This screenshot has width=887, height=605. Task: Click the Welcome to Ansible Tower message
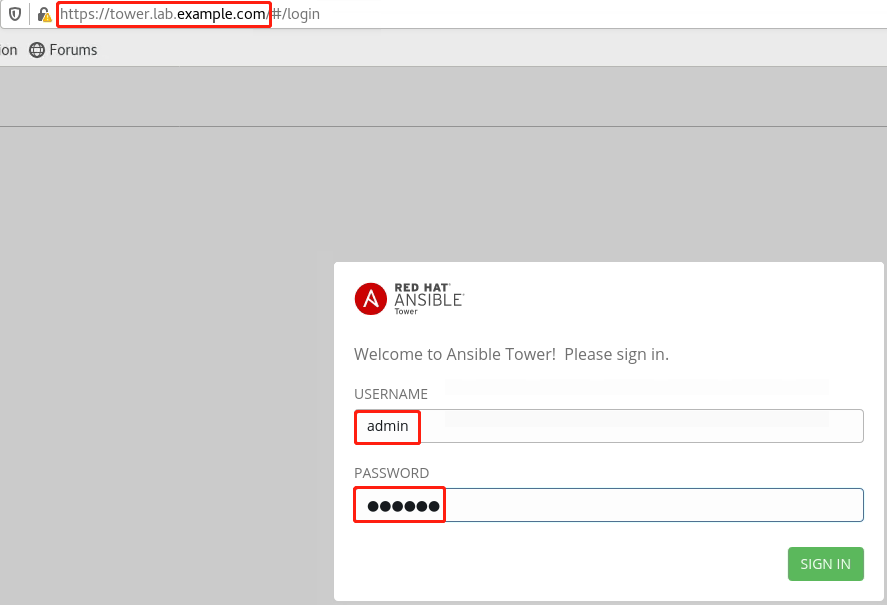[x=511, y=354]
